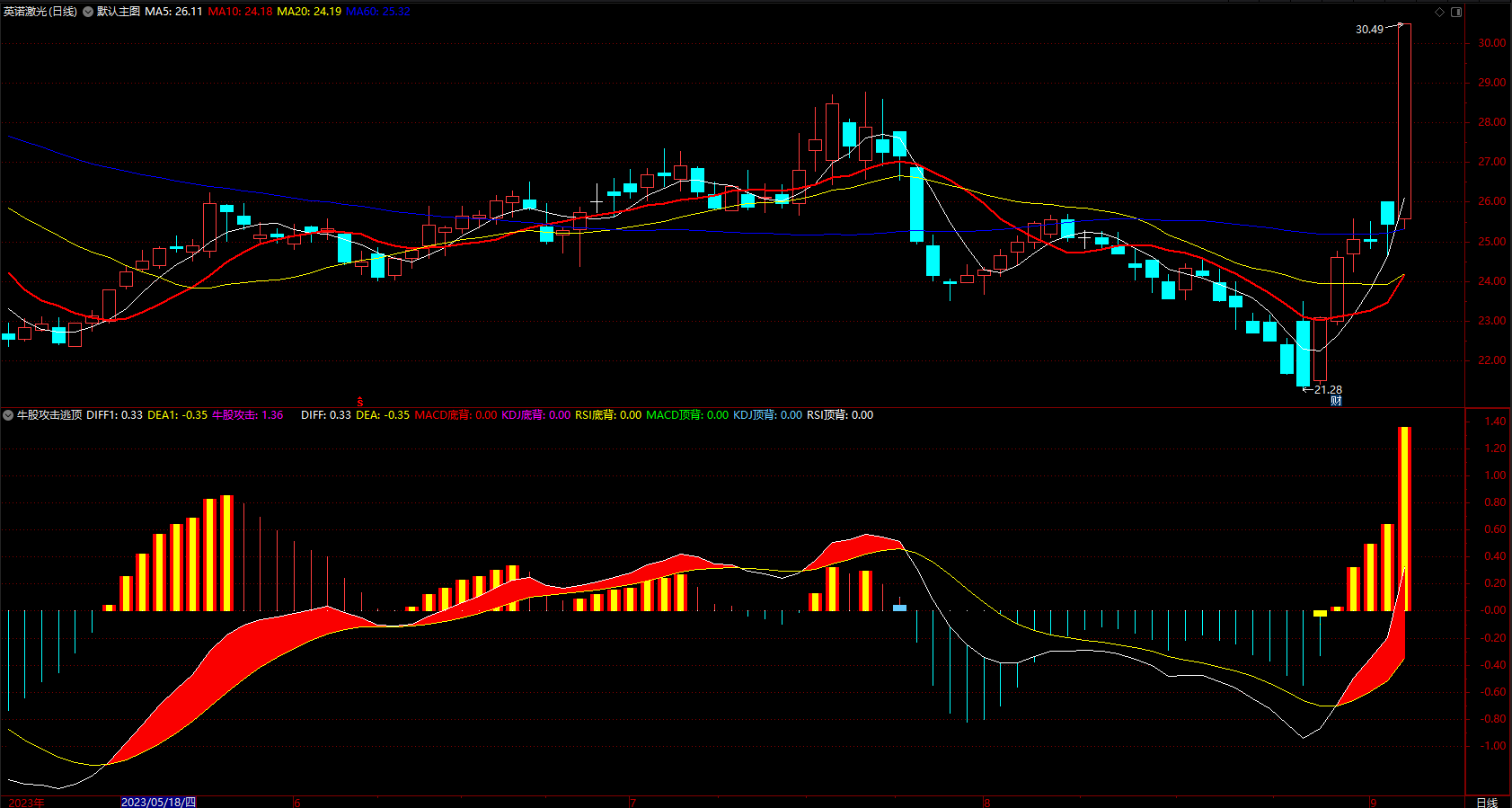The width and height of the screenshot is (1512, 808).
Task: Click the KDJ底背: 0.00 label
Action: tap(535, 415)
